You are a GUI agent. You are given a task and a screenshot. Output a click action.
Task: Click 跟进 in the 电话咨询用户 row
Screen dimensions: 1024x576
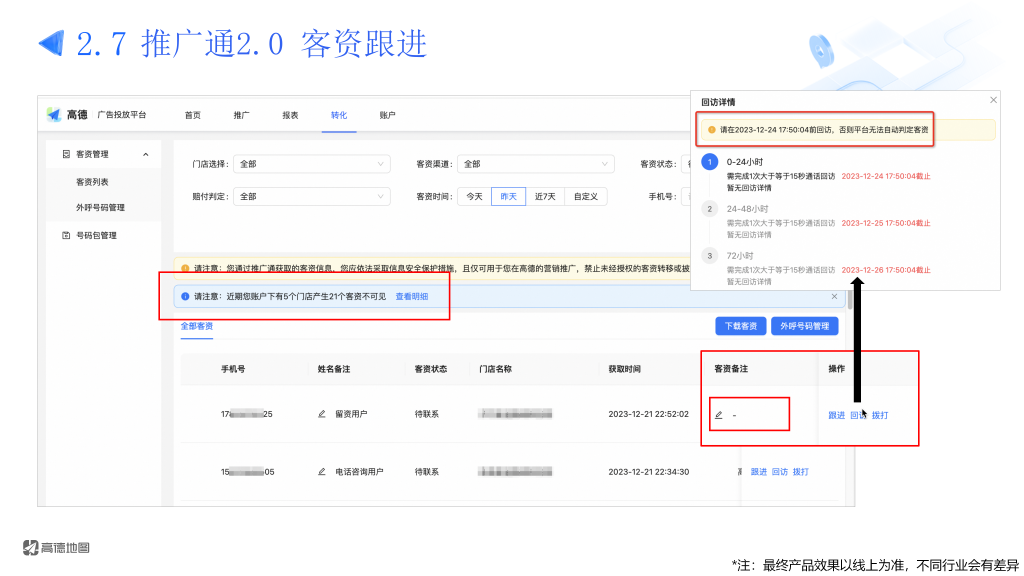tap(758, 472)
